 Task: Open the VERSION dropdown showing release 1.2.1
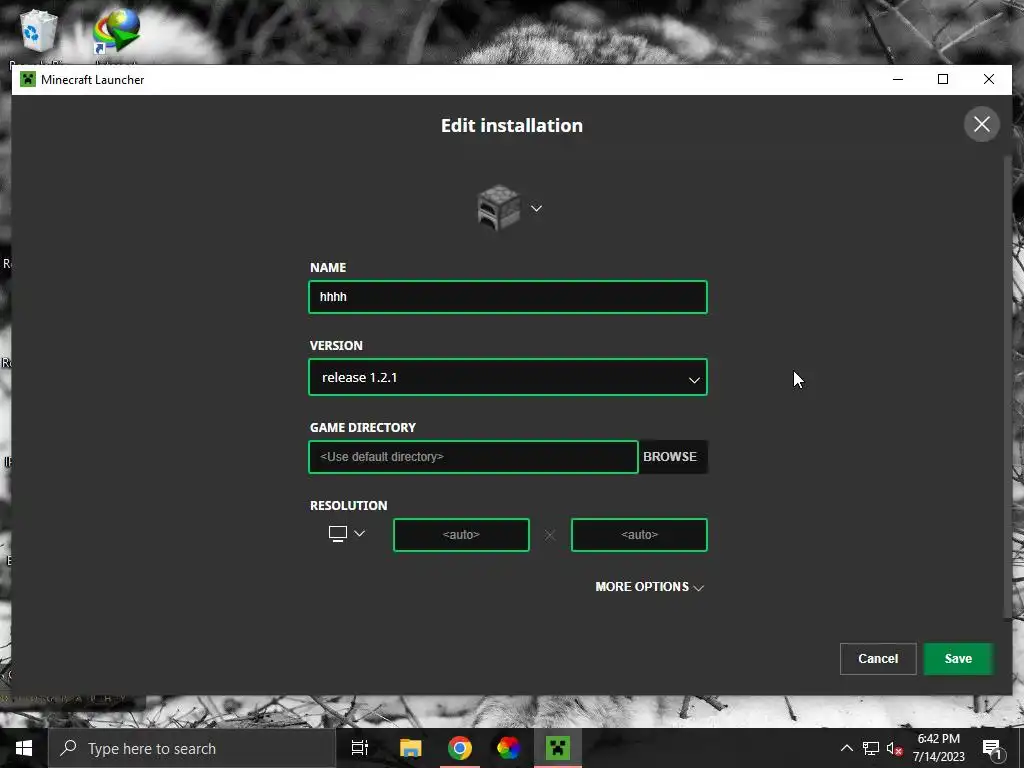tap(508, 377)
